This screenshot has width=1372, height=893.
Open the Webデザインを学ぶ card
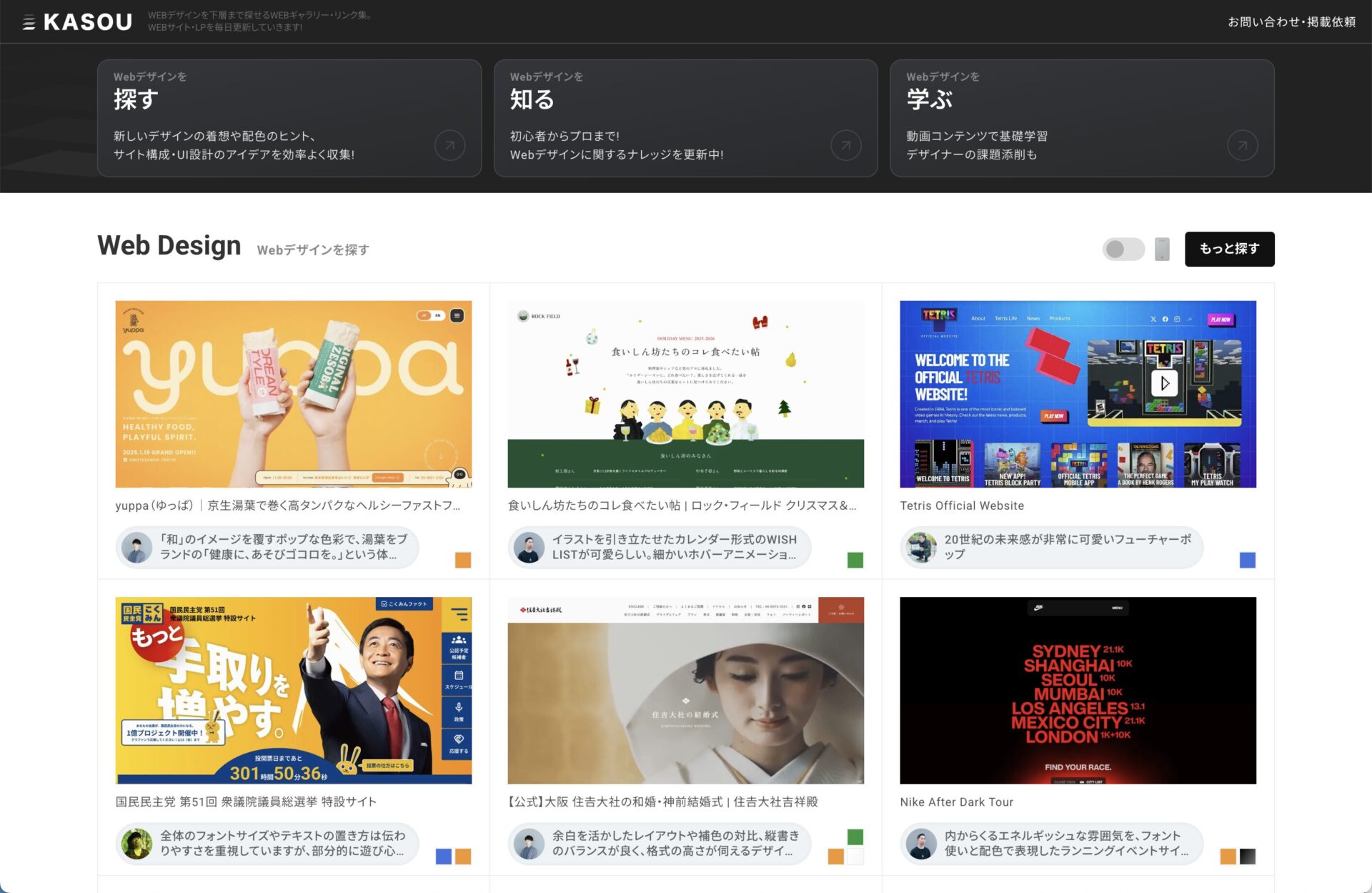(1081, 118)
